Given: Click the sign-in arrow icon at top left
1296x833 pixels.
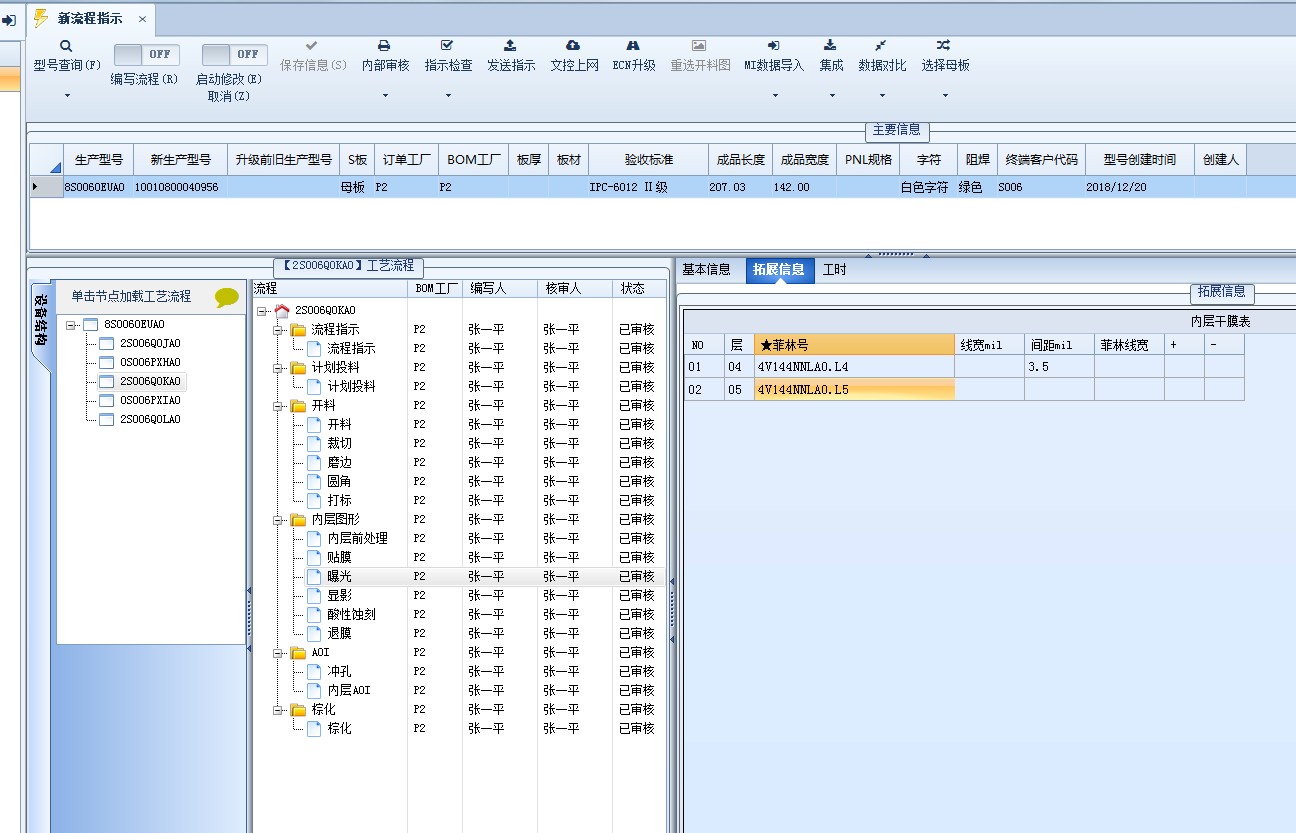Looking at the screenshot, I should (9, 20).
